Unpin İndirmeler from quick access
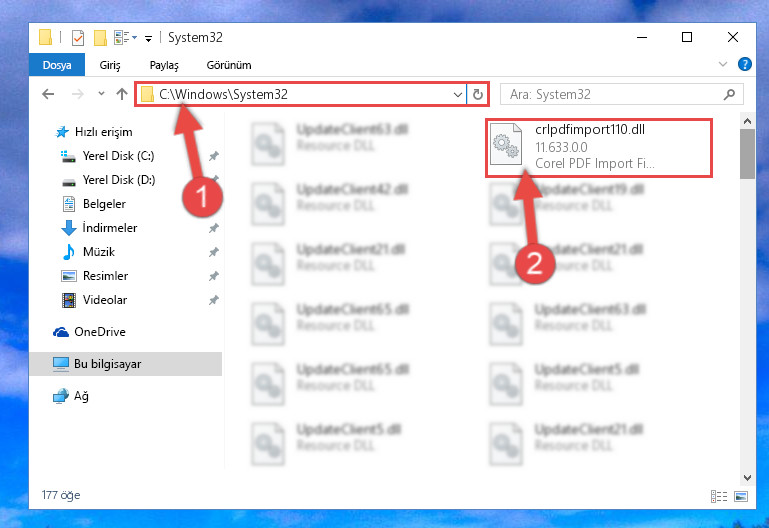The height and width of the screenshot is (528, 769). (214, 228)
